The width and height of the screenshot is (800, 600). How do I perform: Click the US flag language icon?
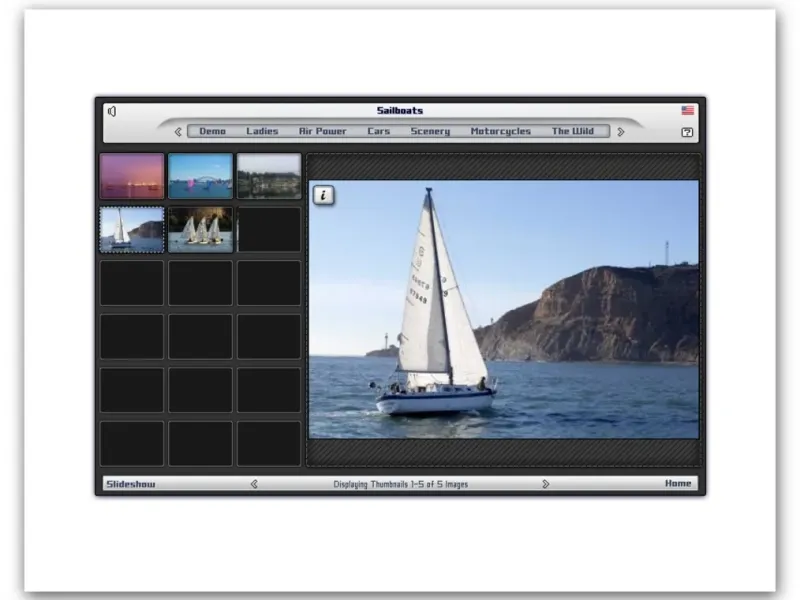pyautogui.click(x=687, y=110)
